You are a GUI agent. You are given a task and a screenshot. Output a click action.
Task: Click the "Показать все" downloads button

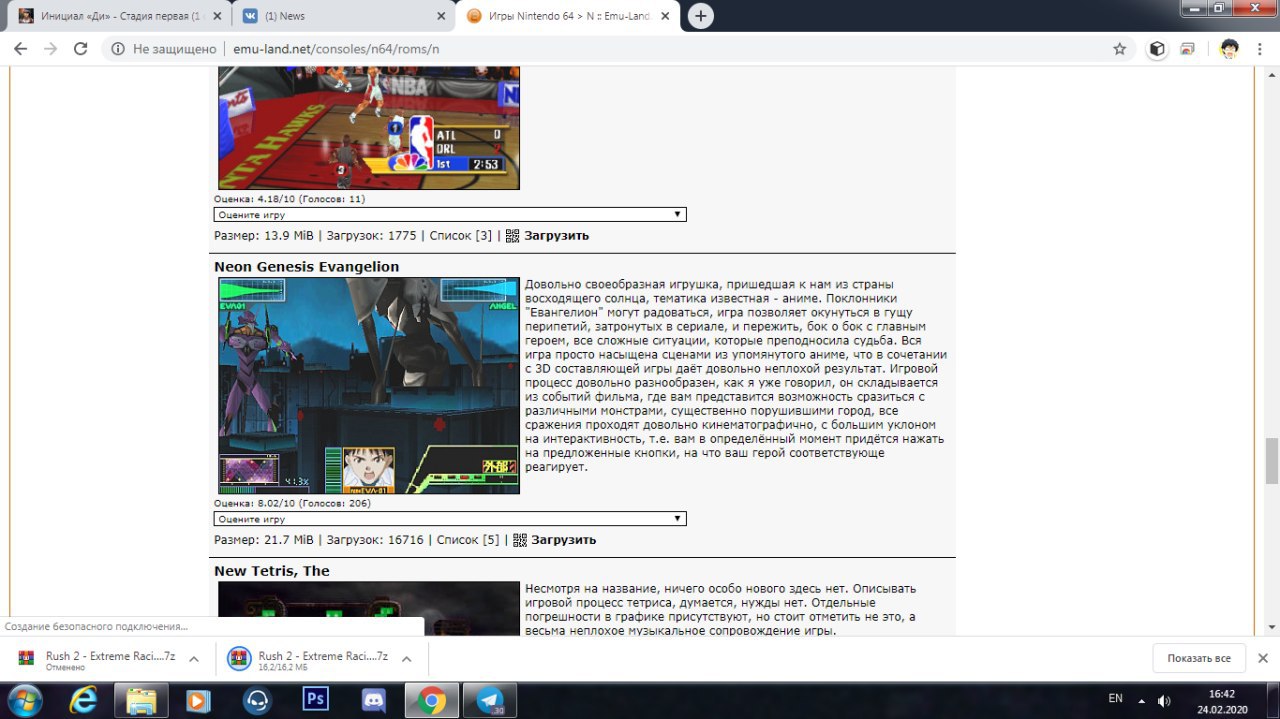(x=1199, y=658)
